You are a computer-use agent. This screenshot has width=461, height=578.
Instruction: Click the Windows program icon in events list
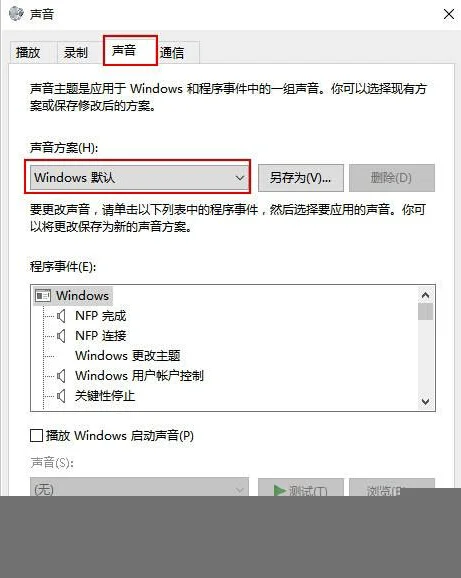43,296
